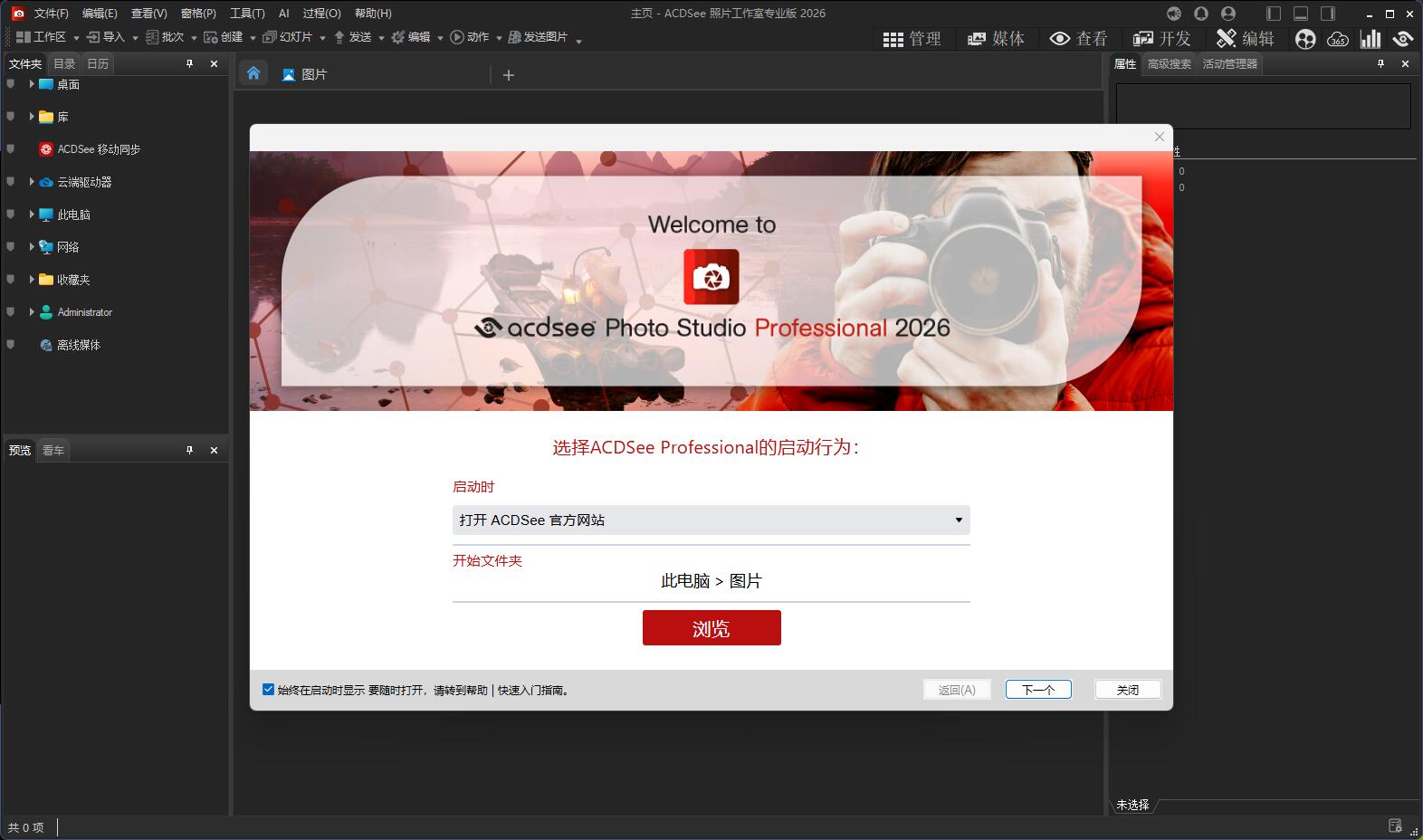Viewport: 1423px width, 840px height.
Task: Switch to the 日历 tab
Action: tap(98, 63)
